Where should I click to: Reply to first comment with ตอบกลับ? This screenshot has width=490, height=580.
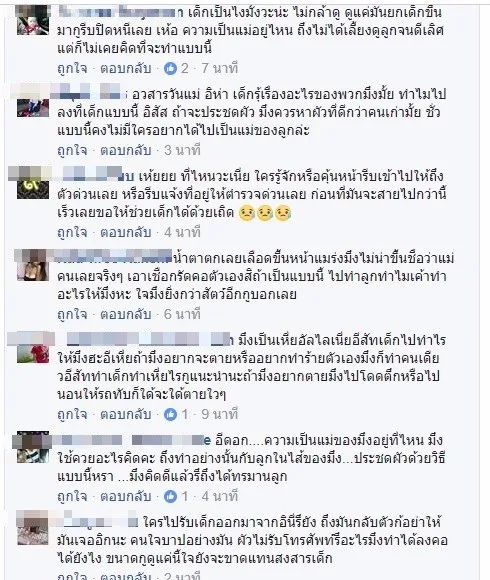126,68
